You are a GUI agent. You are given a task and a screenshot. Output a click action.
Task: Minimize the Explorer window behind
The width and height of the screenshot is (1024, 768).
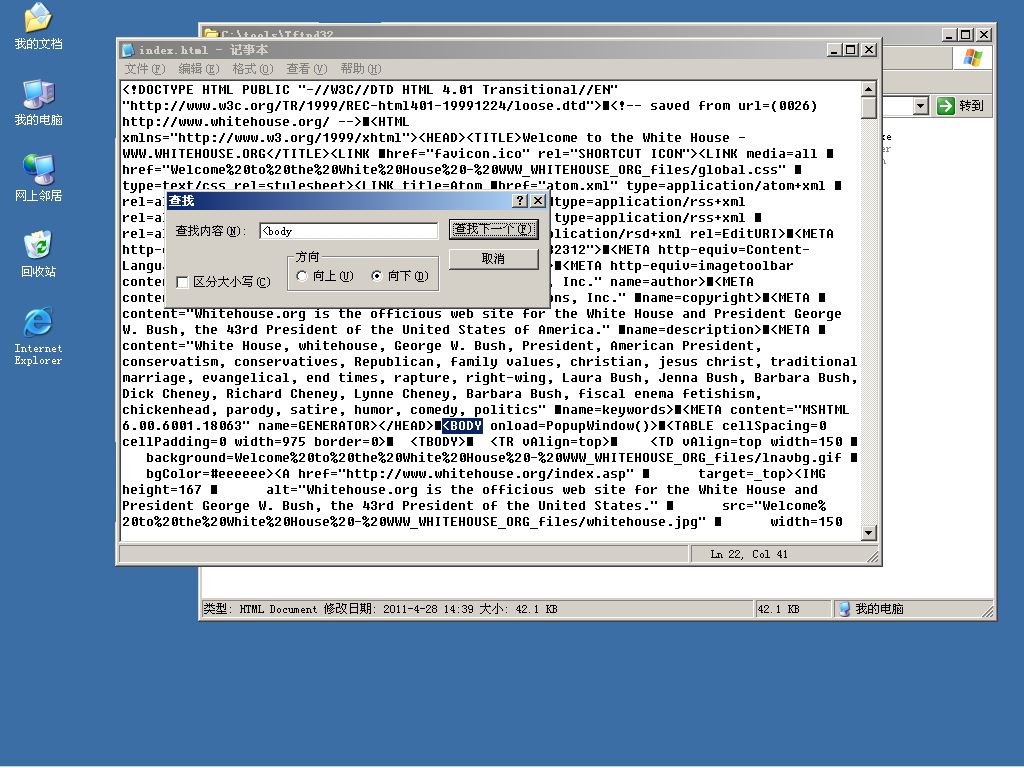[x=950, y=35]
